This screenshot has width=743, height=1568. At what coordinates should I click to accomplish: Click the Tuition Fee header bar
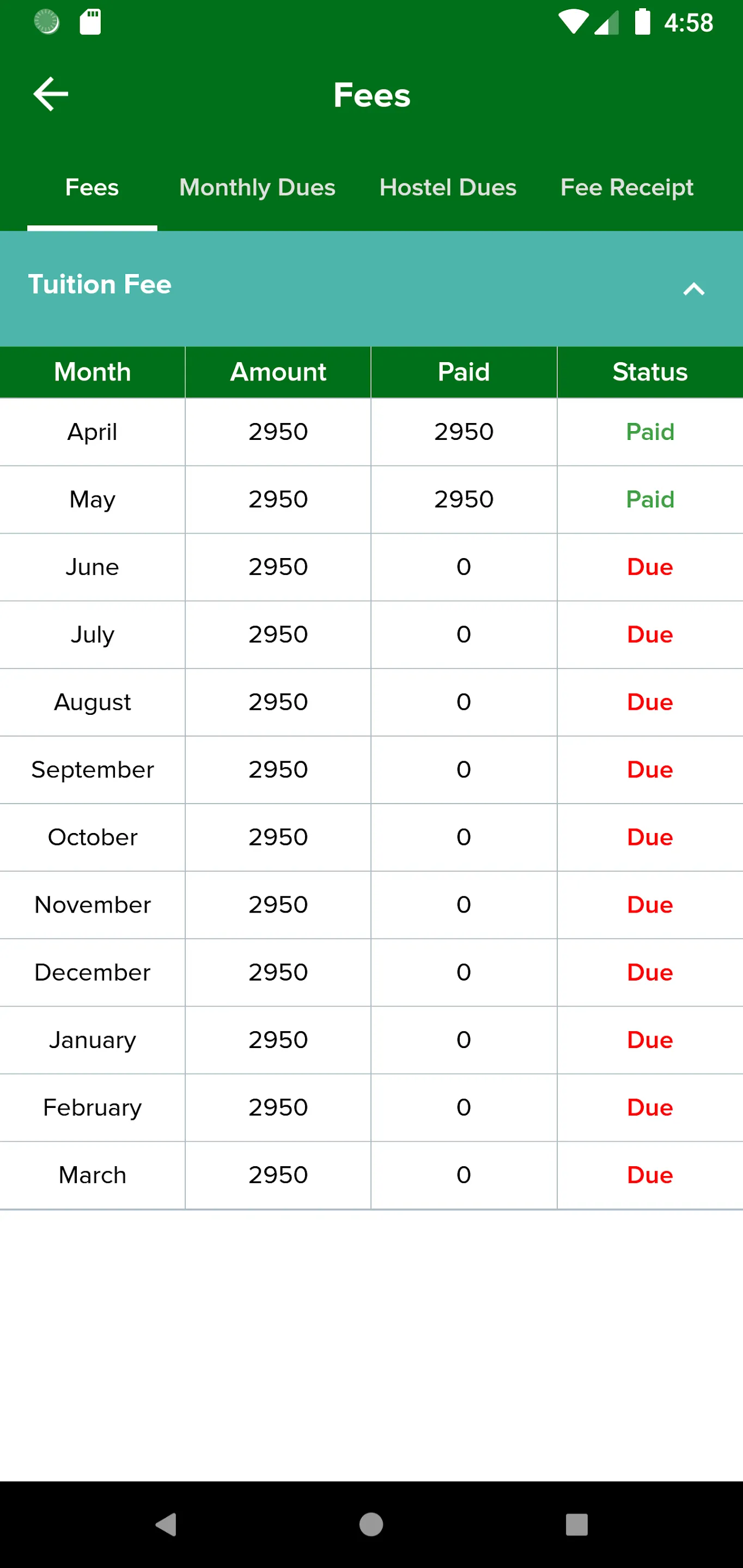pos(371,289)
